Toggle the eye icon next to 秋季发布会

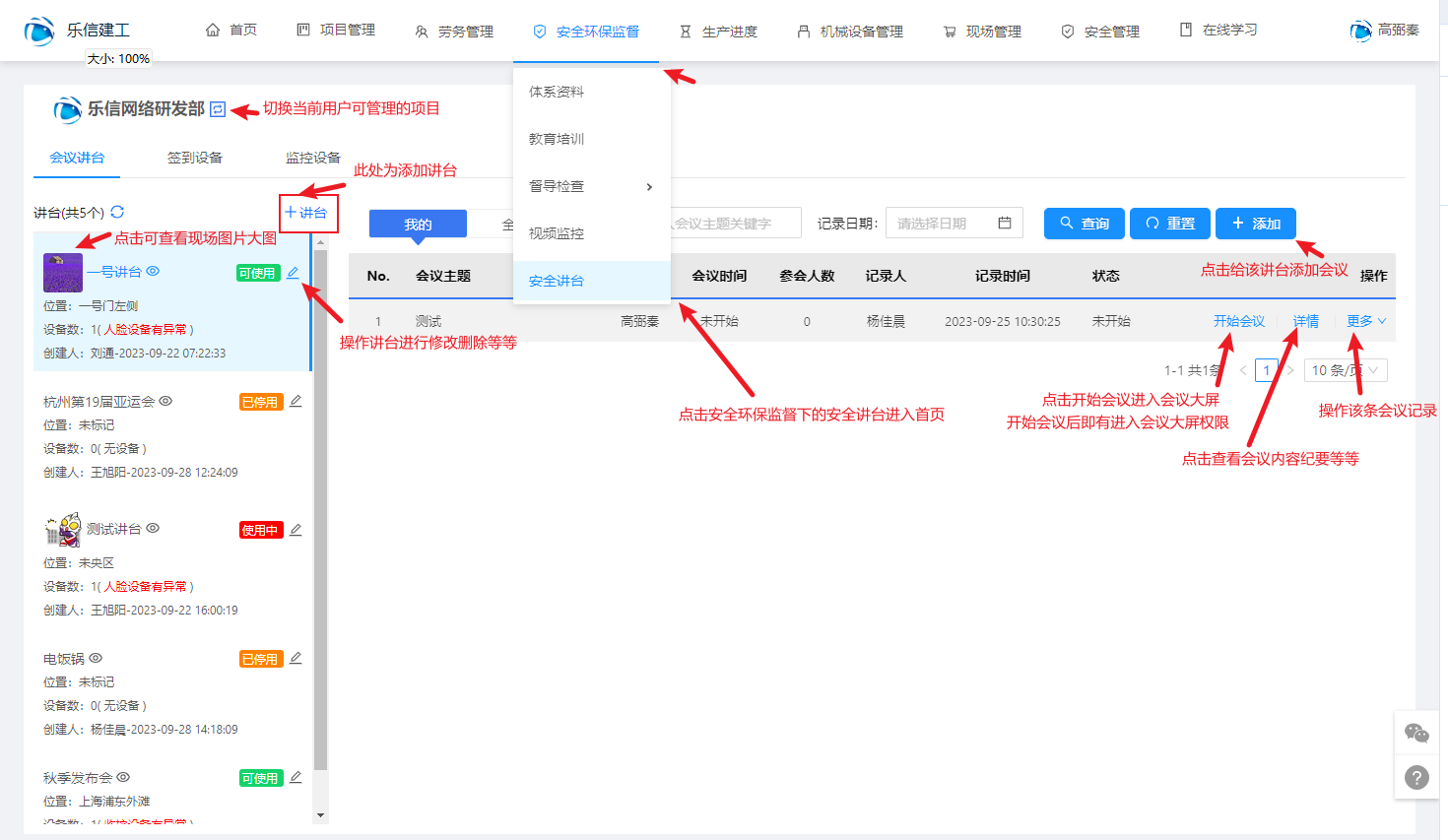(123, 777)
